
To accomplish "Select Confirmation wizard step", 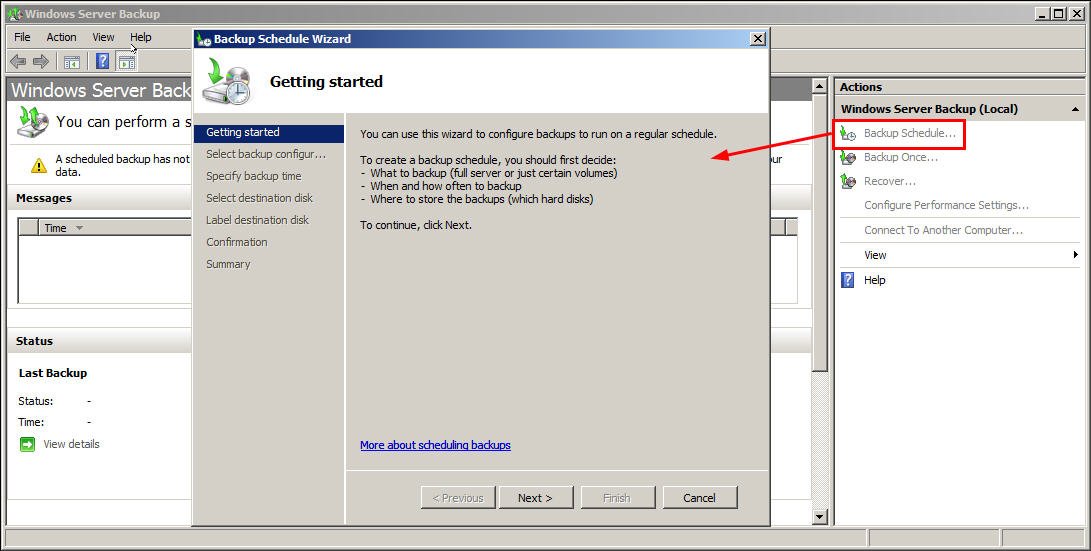I will tap(237, 242).
